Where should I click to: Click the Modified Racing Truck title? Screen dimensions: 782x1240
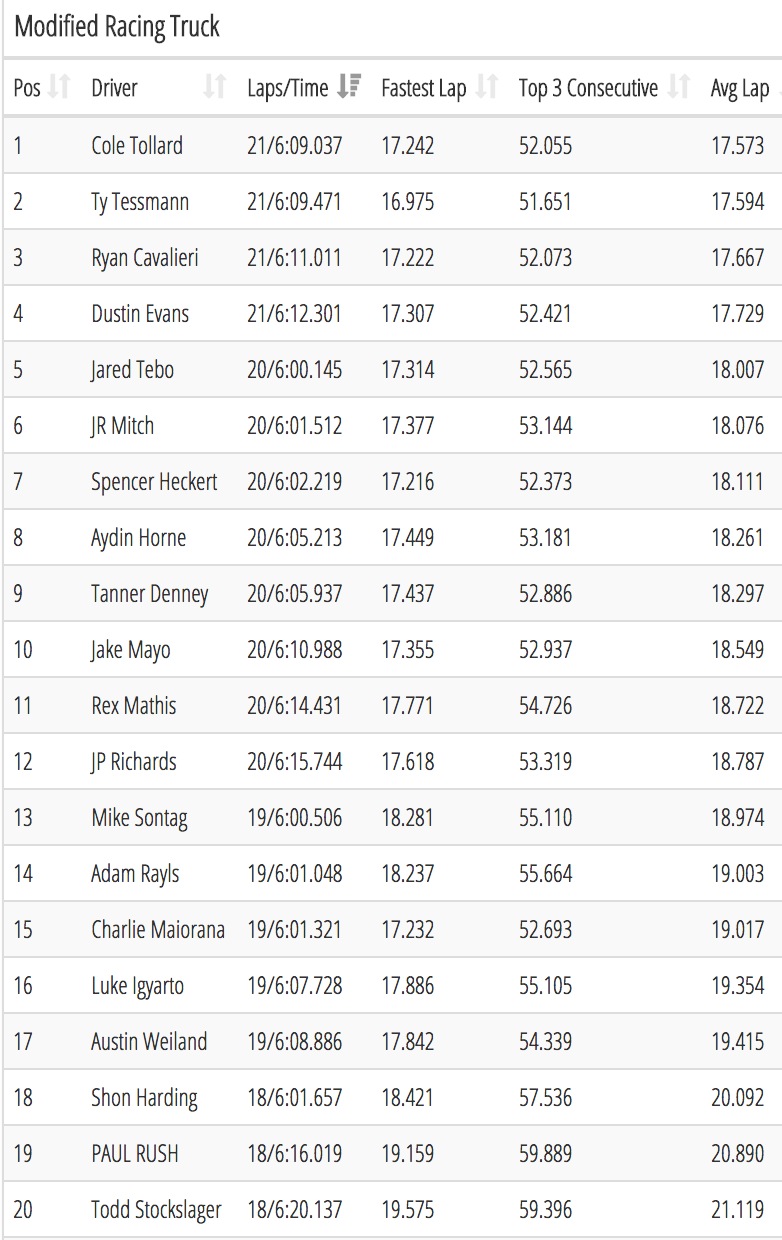tap(116, 27)
